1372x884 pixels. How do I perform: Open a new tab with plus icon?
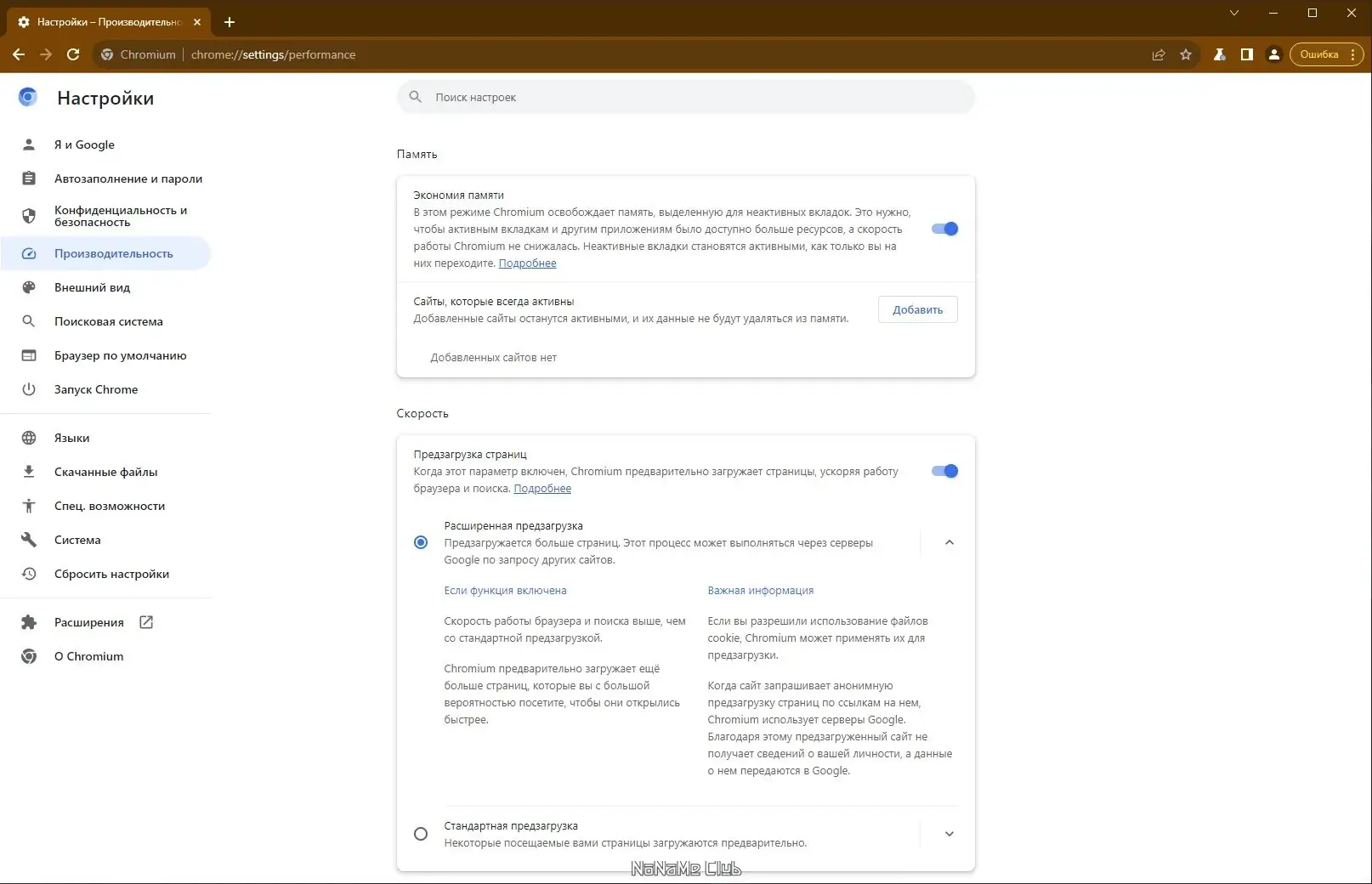230,22
